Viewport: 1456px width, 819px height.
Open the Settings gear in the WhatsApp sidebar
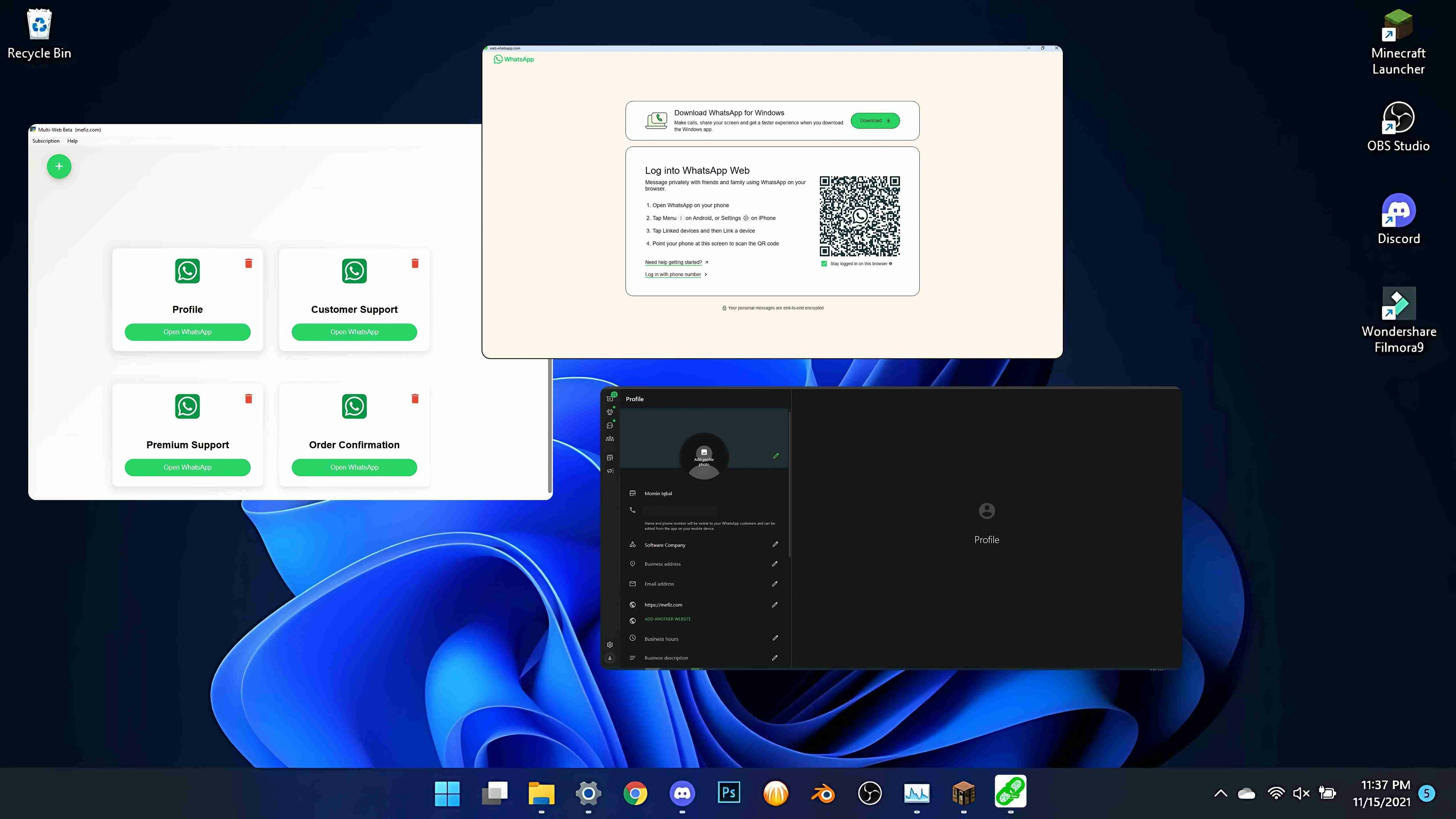tap(610, 644)
